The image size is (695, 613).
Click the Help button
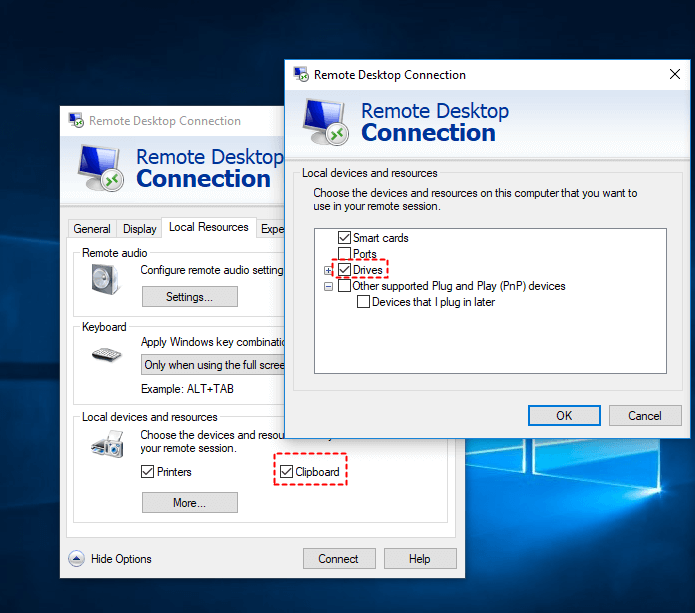[420, 558]
